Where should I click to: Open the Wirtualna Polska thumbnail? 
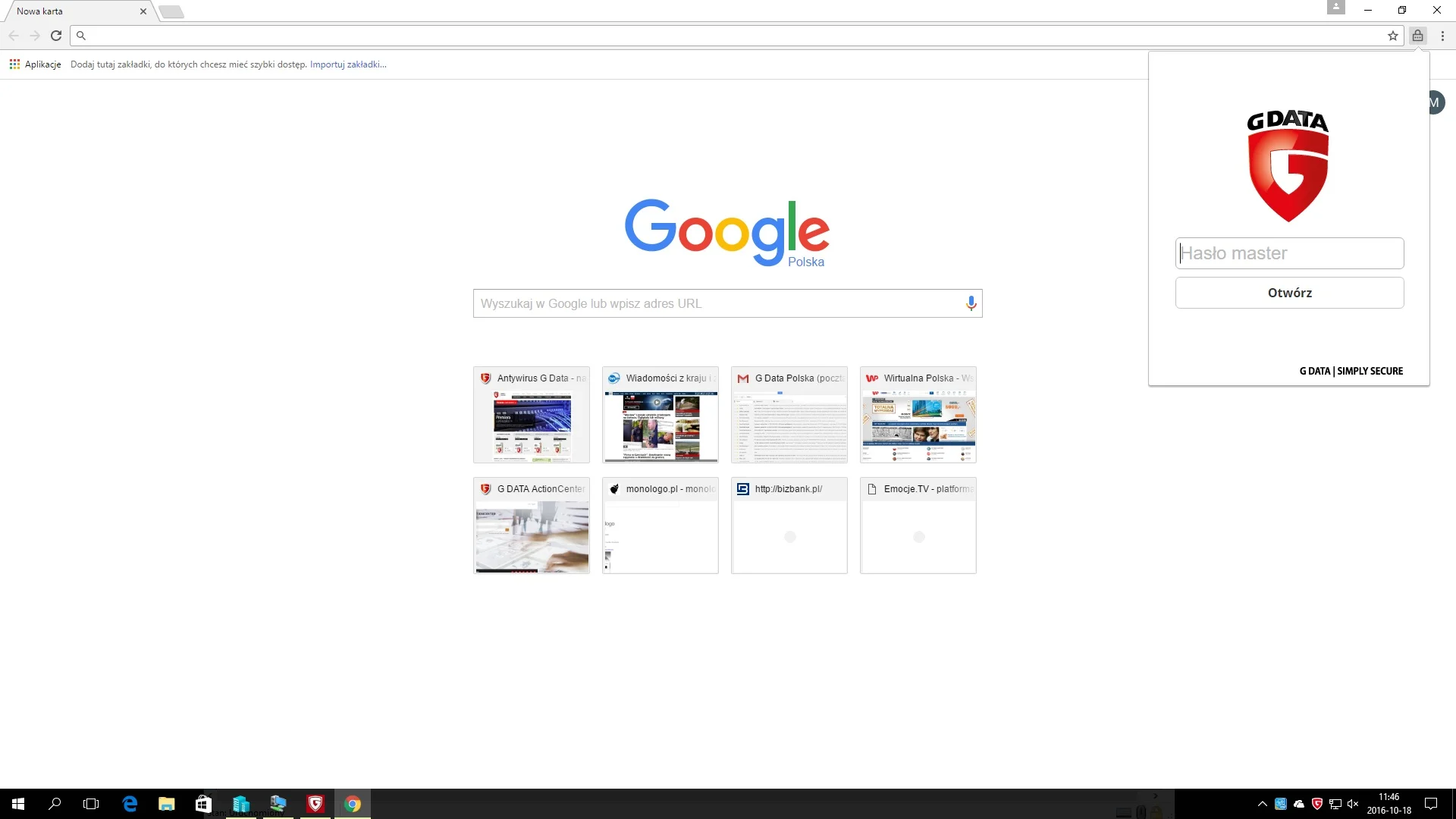click(x=918, y=415)
